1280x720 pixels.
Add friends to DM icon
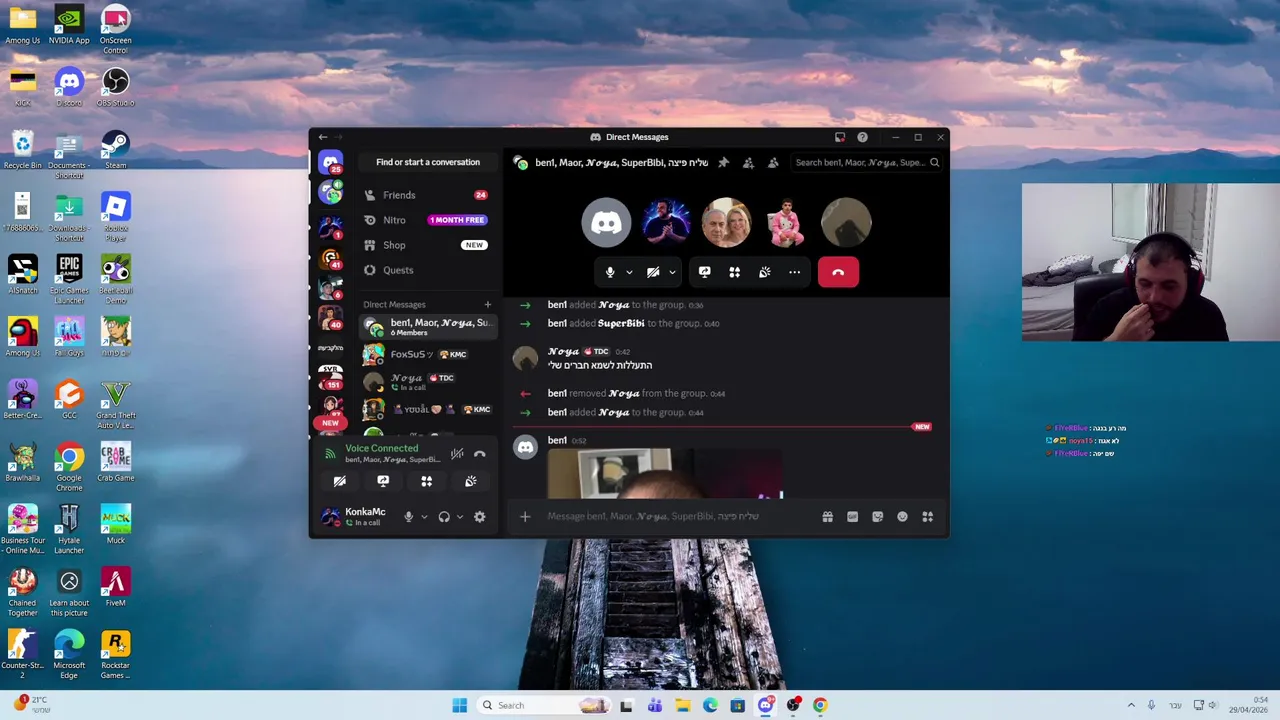tap(748, 162)
